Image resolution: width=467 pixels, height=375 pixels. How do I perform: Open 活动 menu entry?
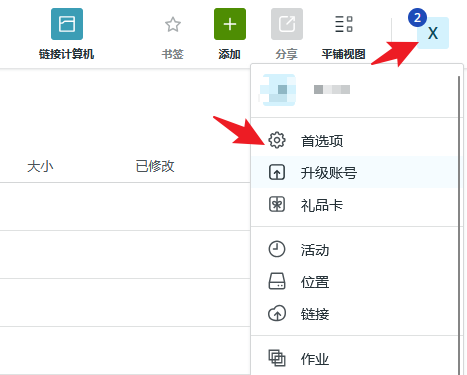click(x=355, y=249)
